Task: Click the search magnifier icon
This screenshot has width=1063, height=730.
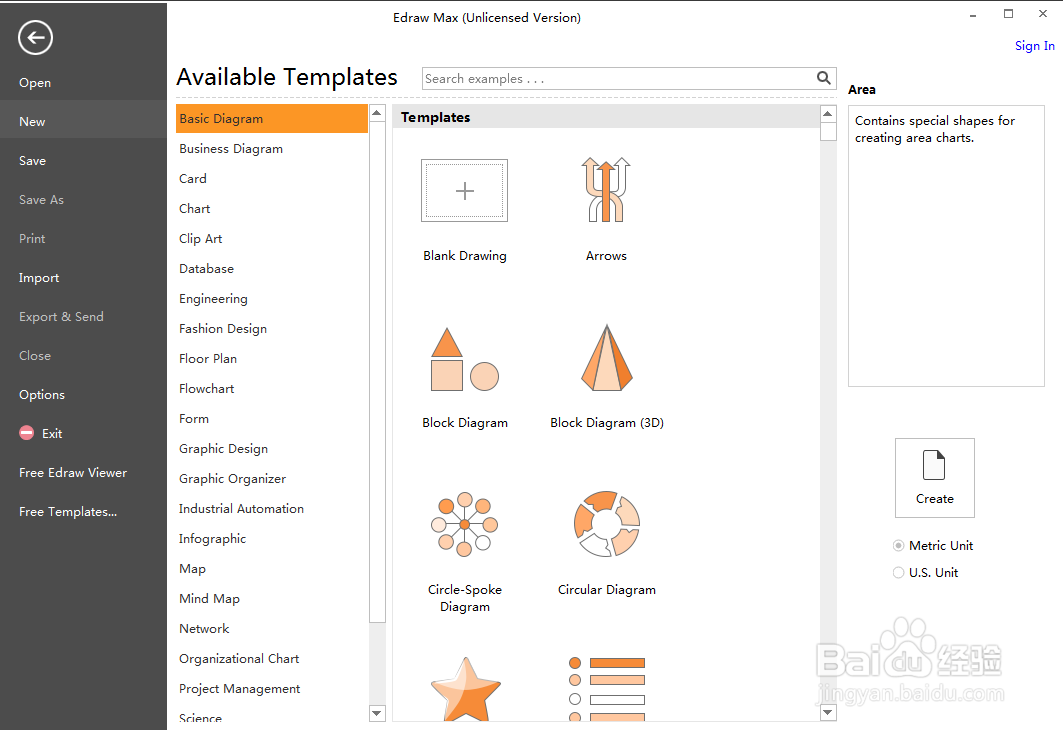Action: 824,78
